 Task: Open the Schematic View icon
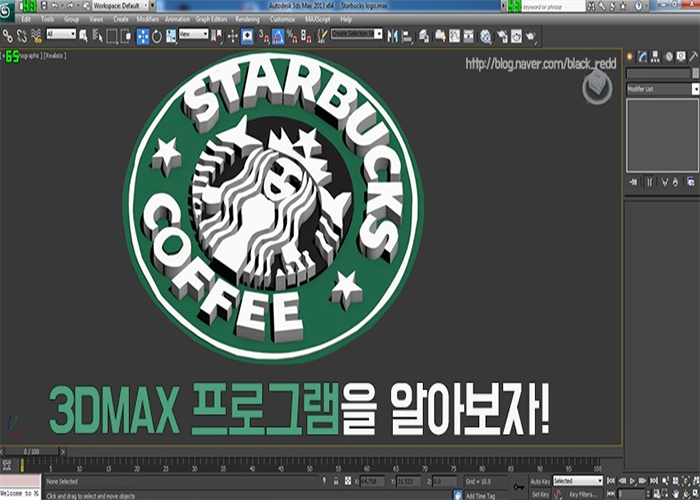(x=468, y=36)
